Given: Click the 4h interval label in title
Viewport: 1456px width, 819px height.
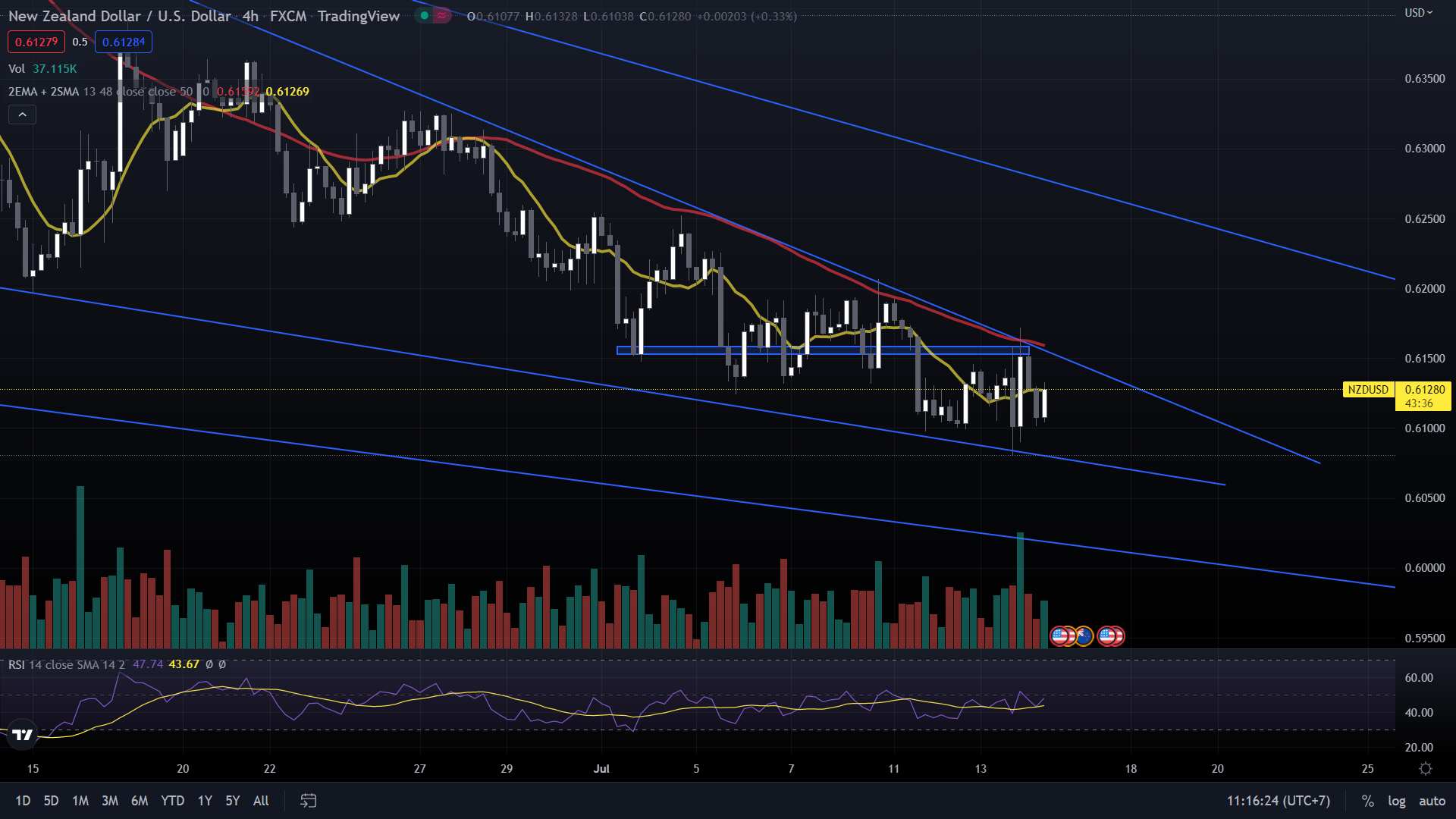Looking at the screenshot, I should point(250,16).
